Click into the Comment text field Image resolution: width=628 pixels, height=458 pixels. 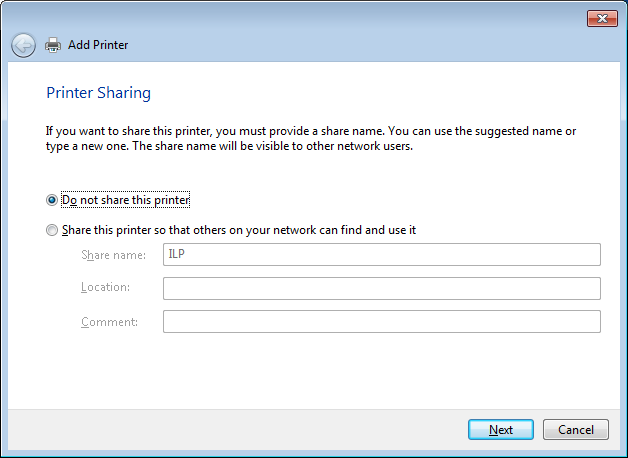381,322
